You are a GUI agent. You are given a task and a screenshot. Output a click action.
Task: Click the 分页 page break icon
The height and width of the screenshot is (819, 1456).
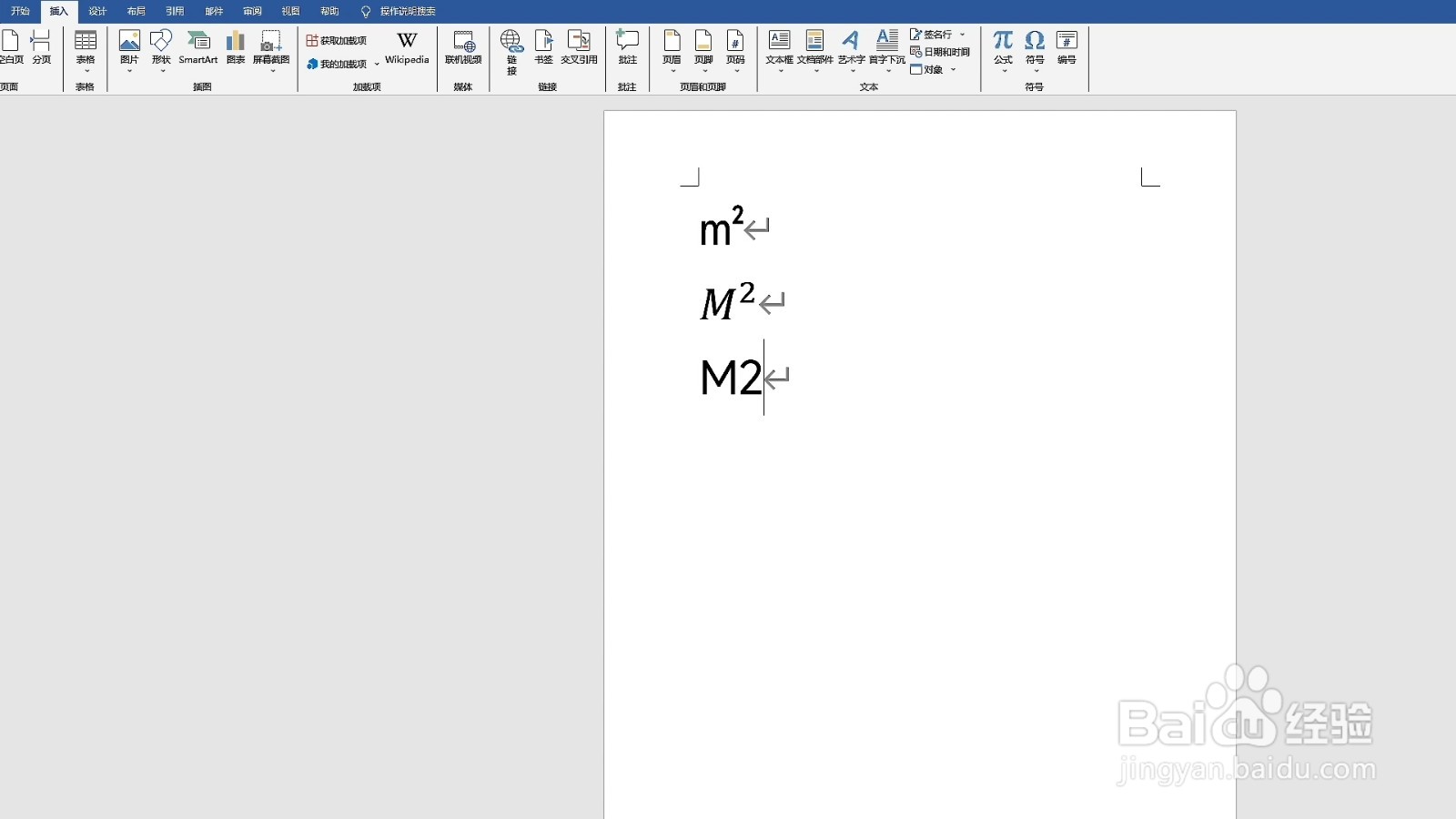41,46
